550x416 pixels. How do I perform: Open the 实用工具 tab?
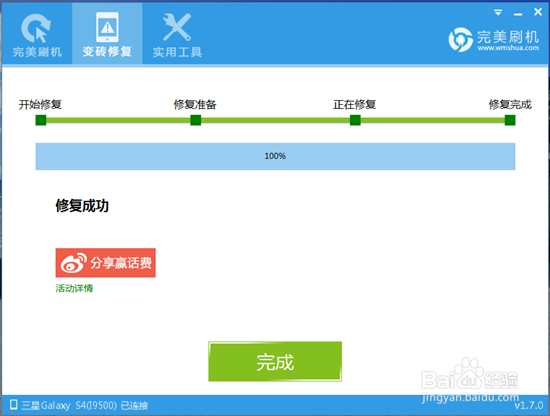(177, 34)
